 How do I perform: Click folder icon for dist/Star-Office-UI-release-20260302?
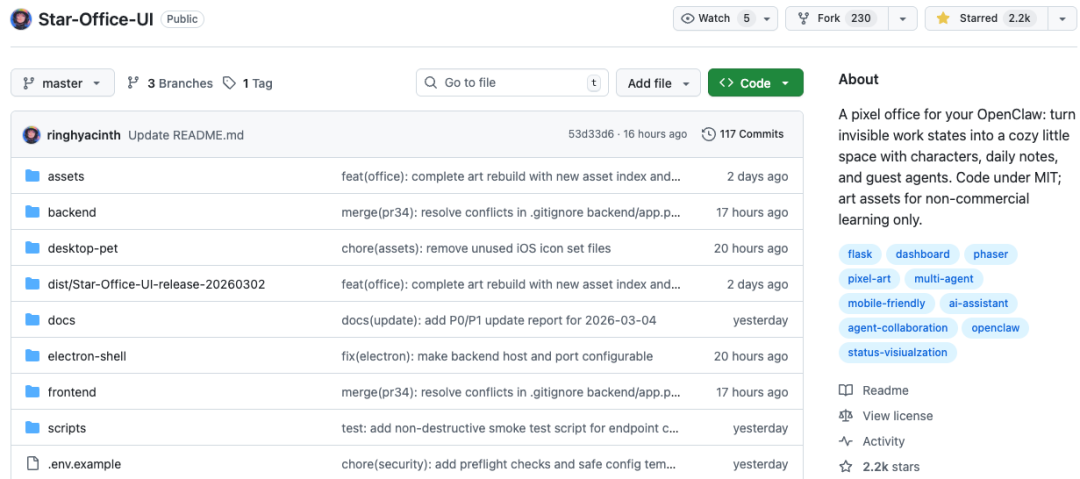tap(32, 283)
